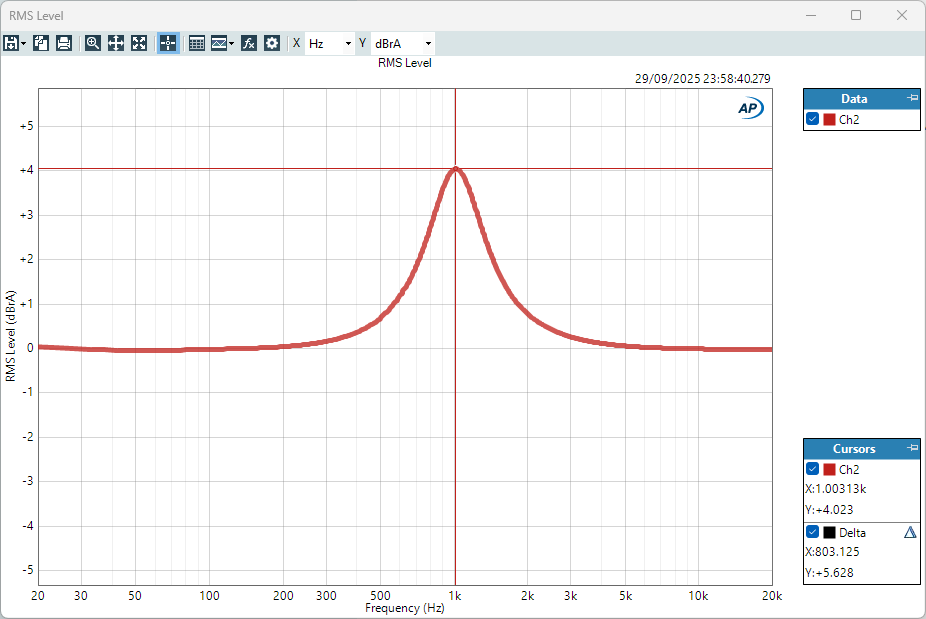Toggle the cursors crosshair tool

(x=168, y=43)
